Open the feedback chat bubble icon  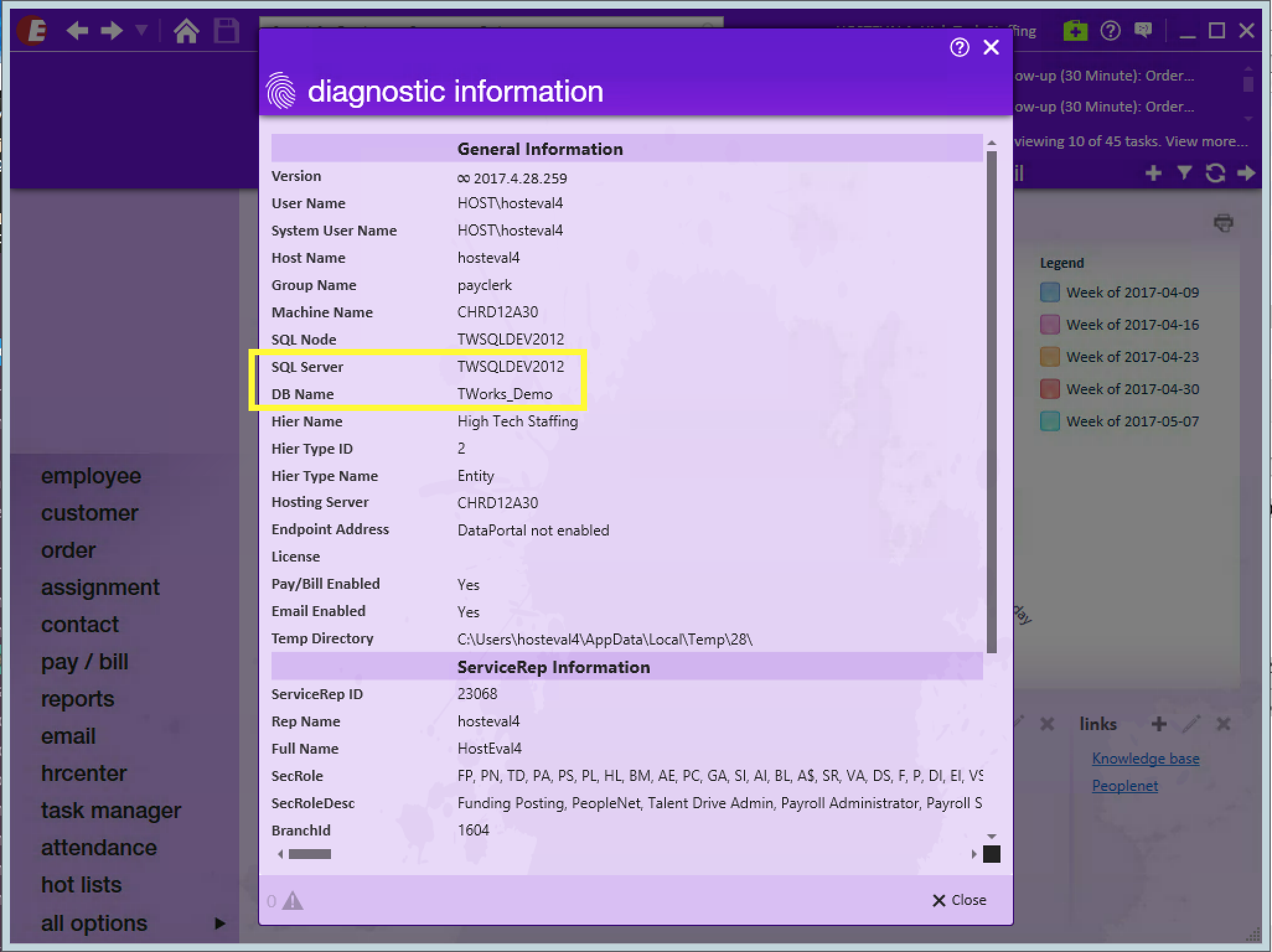coord(1143,30)
